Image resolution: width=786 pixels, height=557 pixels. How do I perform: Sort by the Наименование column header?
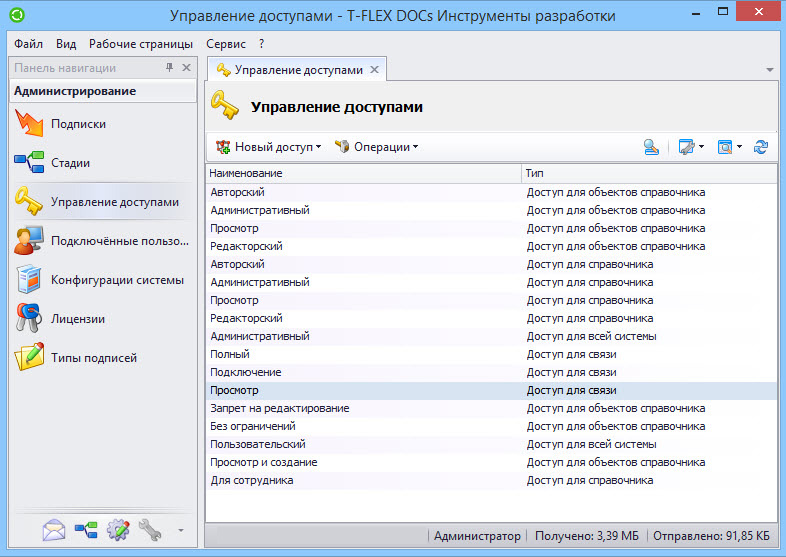point(363,173)
